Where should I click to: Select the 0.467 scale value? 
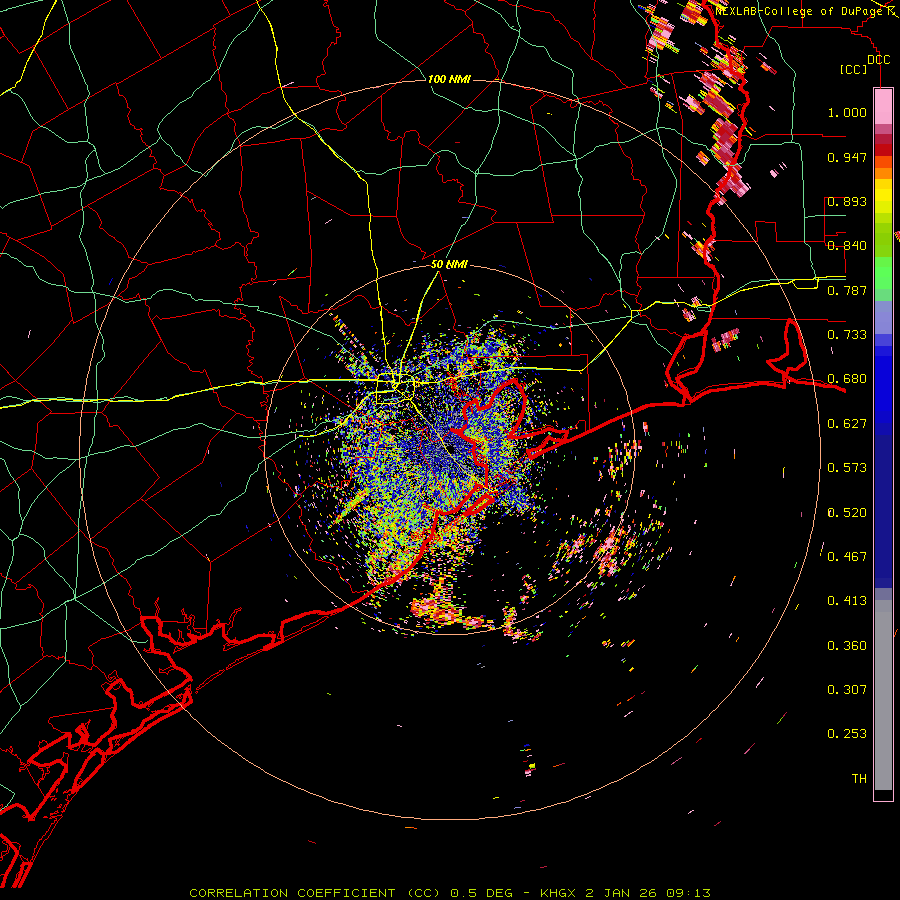847,557
